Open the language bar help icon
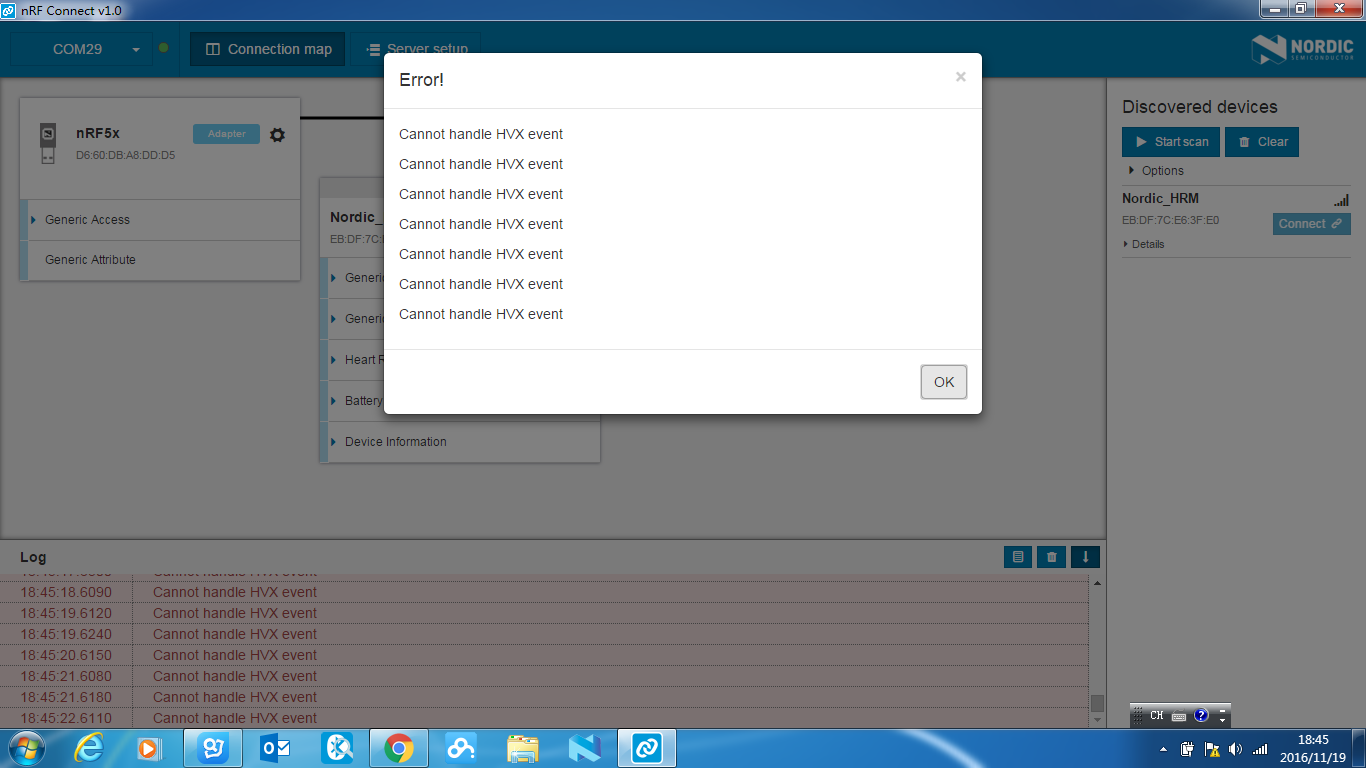 tap(1201, 716)
